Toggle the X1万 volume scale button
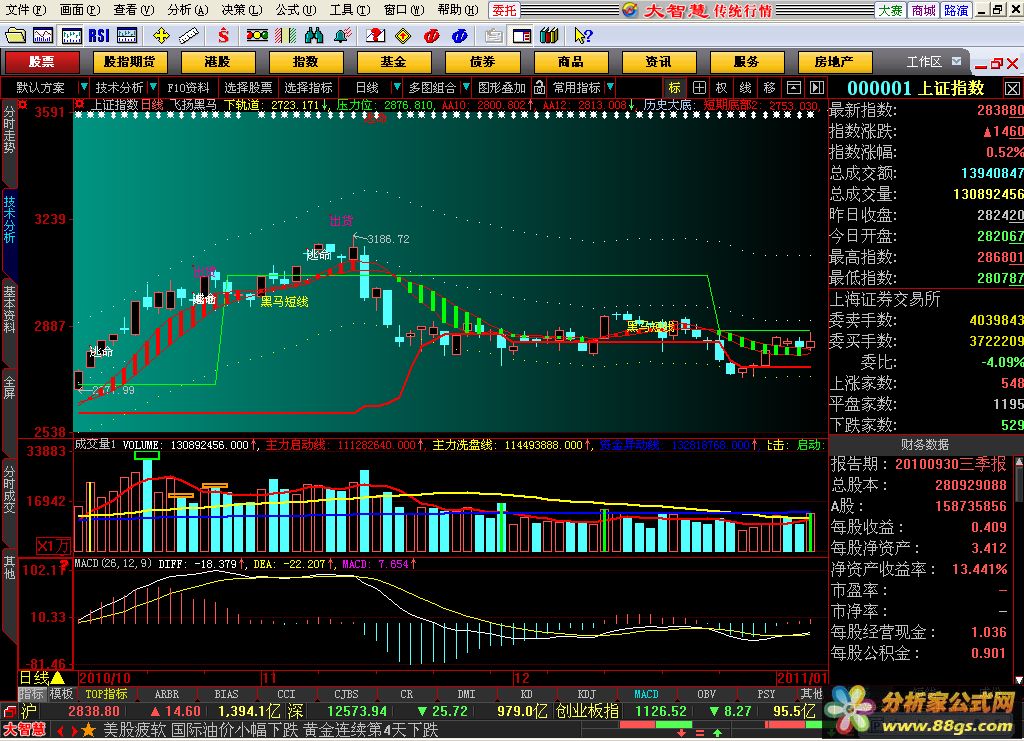 [x=52, y=546]
